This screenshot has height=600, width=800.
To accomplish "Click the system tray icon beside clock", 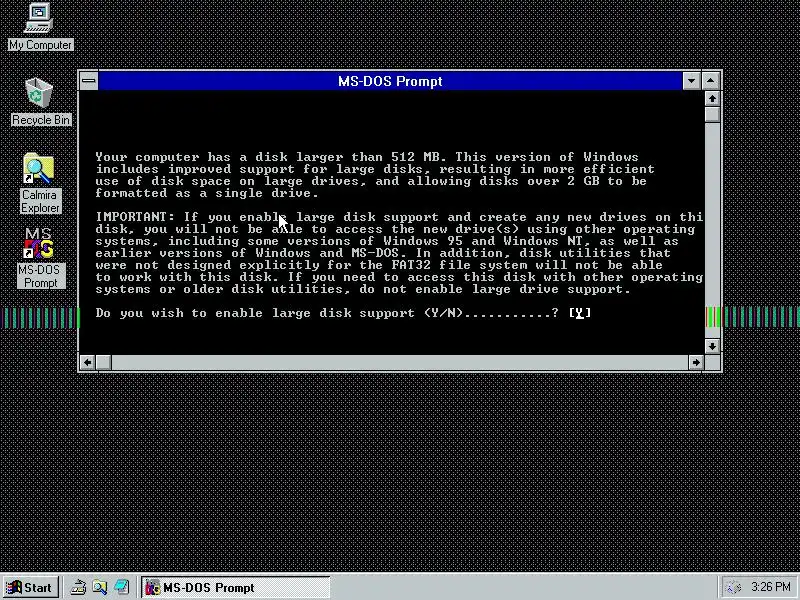I will click(x=734, y=588).
